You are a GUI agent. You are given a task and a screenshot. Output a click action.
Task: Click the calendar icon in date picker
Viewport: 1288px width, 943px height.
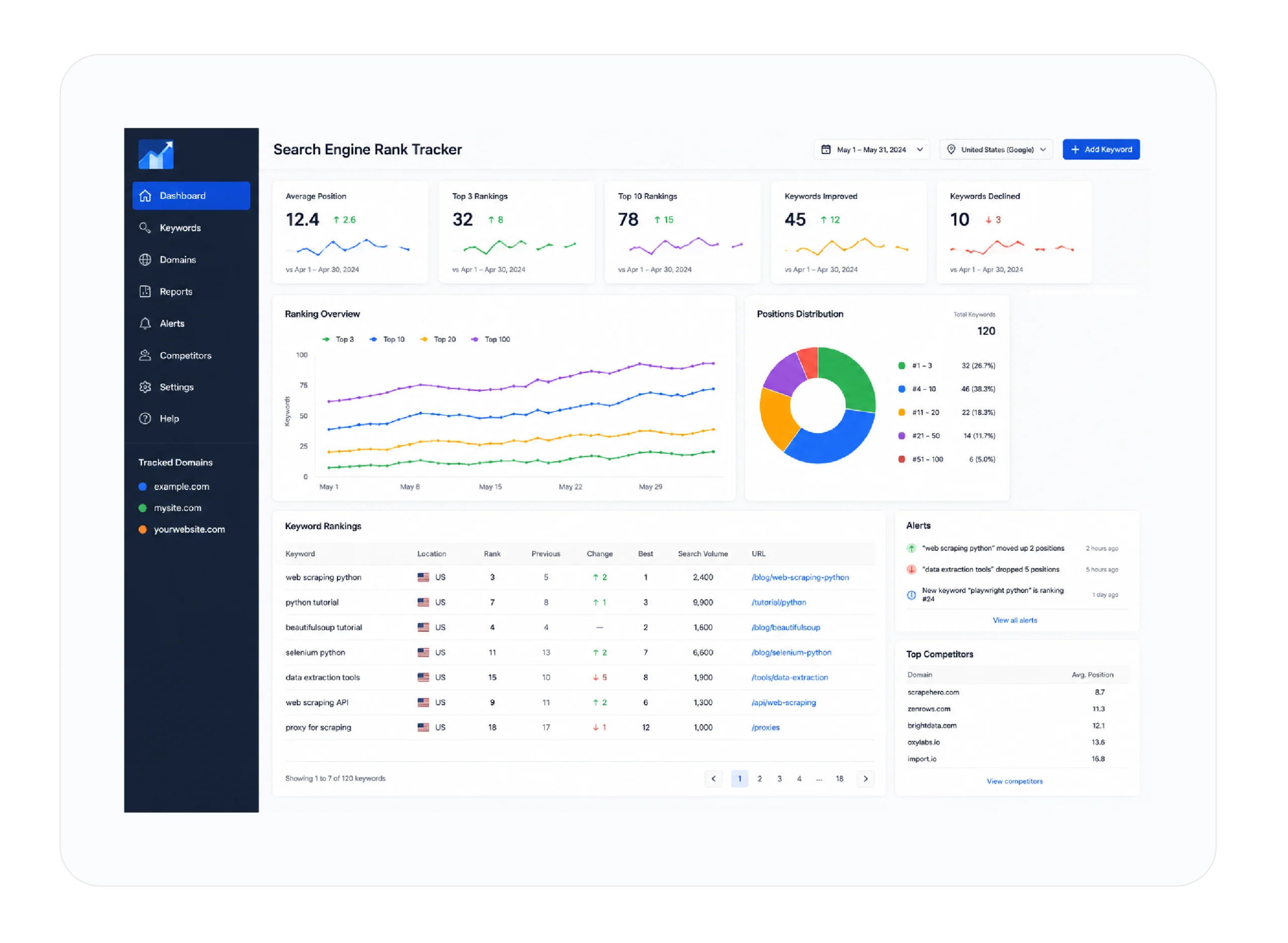(x=827, y=149)
